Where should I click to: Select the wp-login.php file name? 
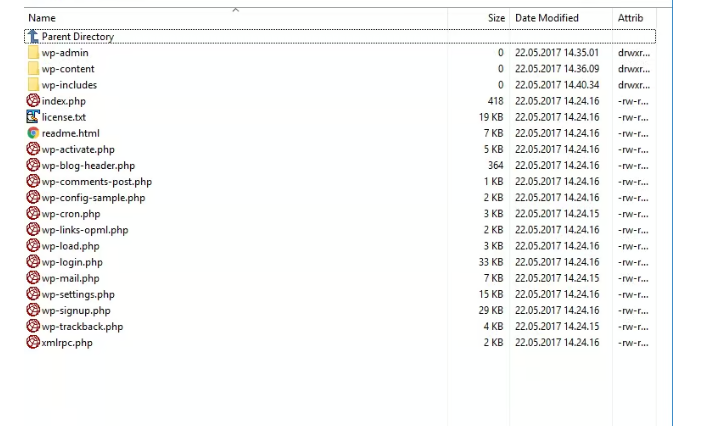72,263
